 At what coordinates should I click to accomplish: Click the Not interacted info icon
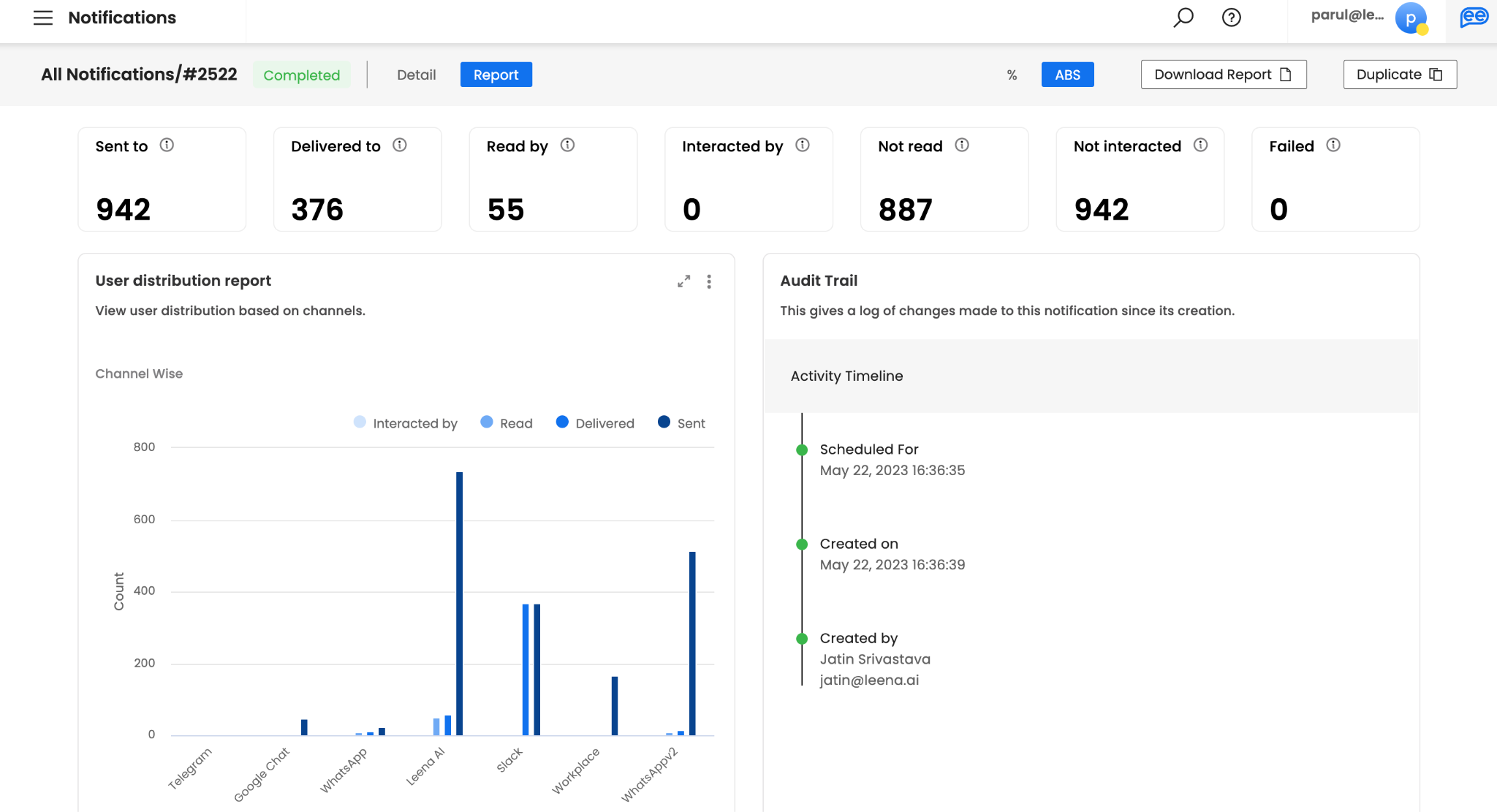[x=1200, y=145]
